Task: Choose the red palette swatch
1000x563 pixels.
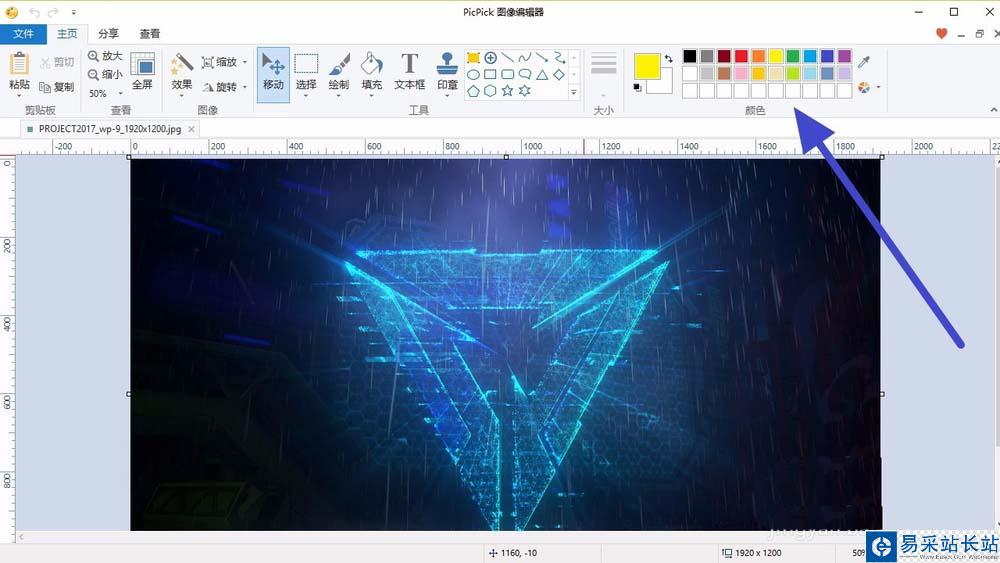Action: click(x=741, y=56)
